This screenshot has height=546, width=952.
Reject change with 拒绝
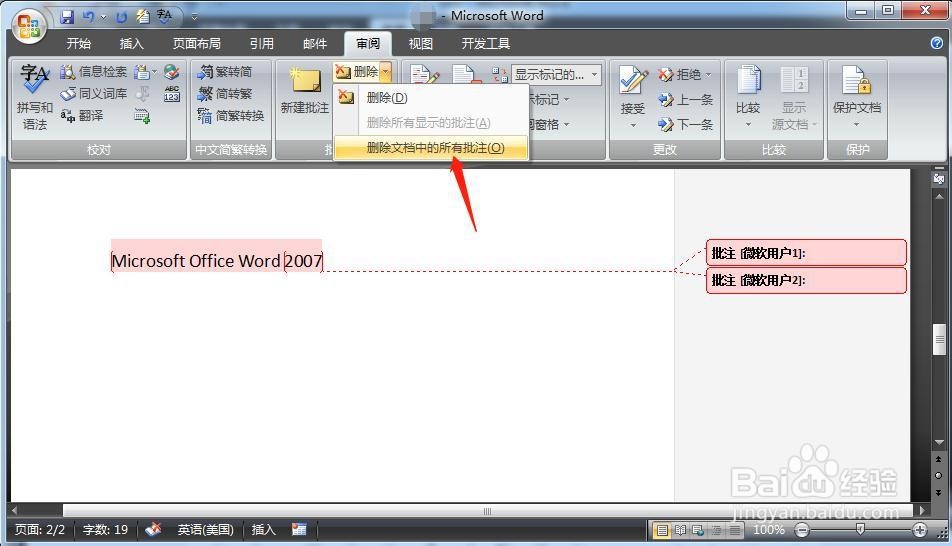[679, 75]
